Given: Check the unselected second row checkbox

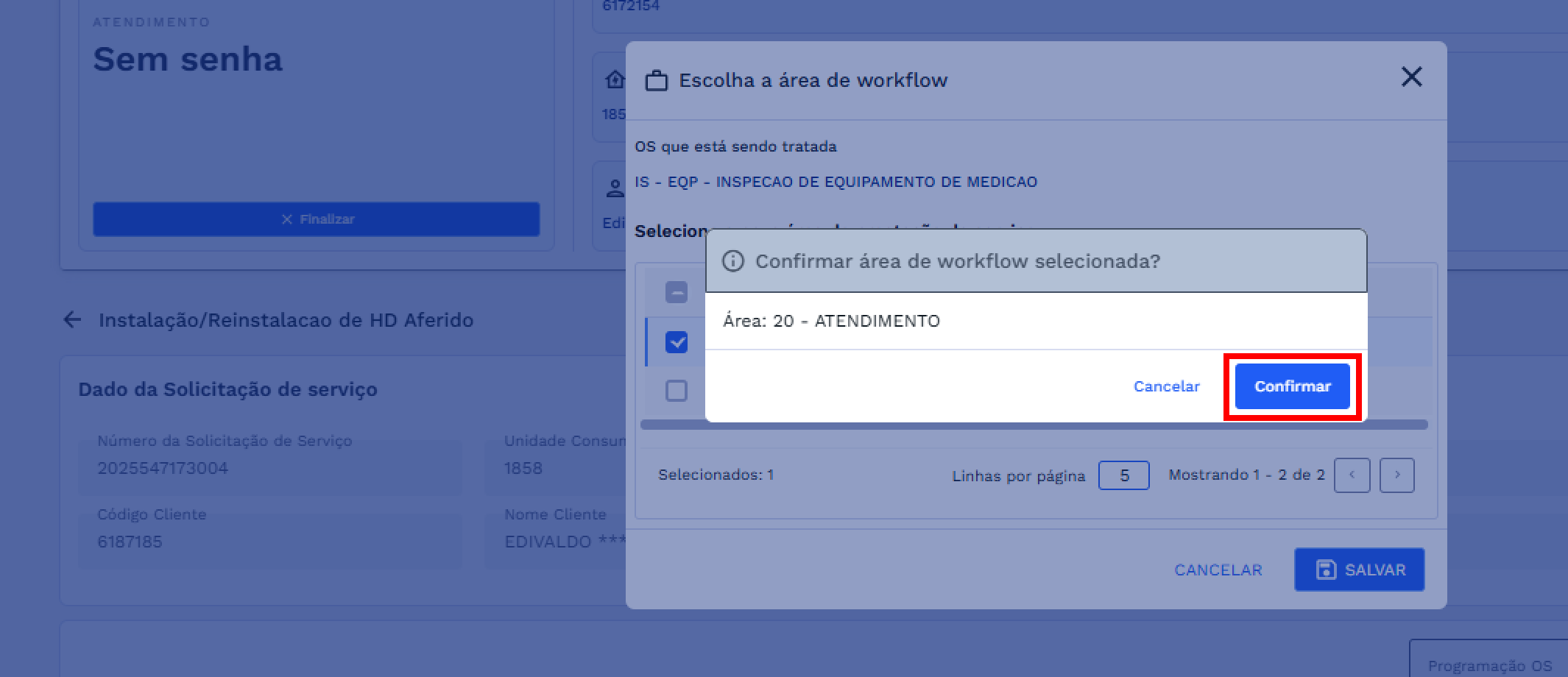Looking at the screenshot, I should (x=676, y=391).
